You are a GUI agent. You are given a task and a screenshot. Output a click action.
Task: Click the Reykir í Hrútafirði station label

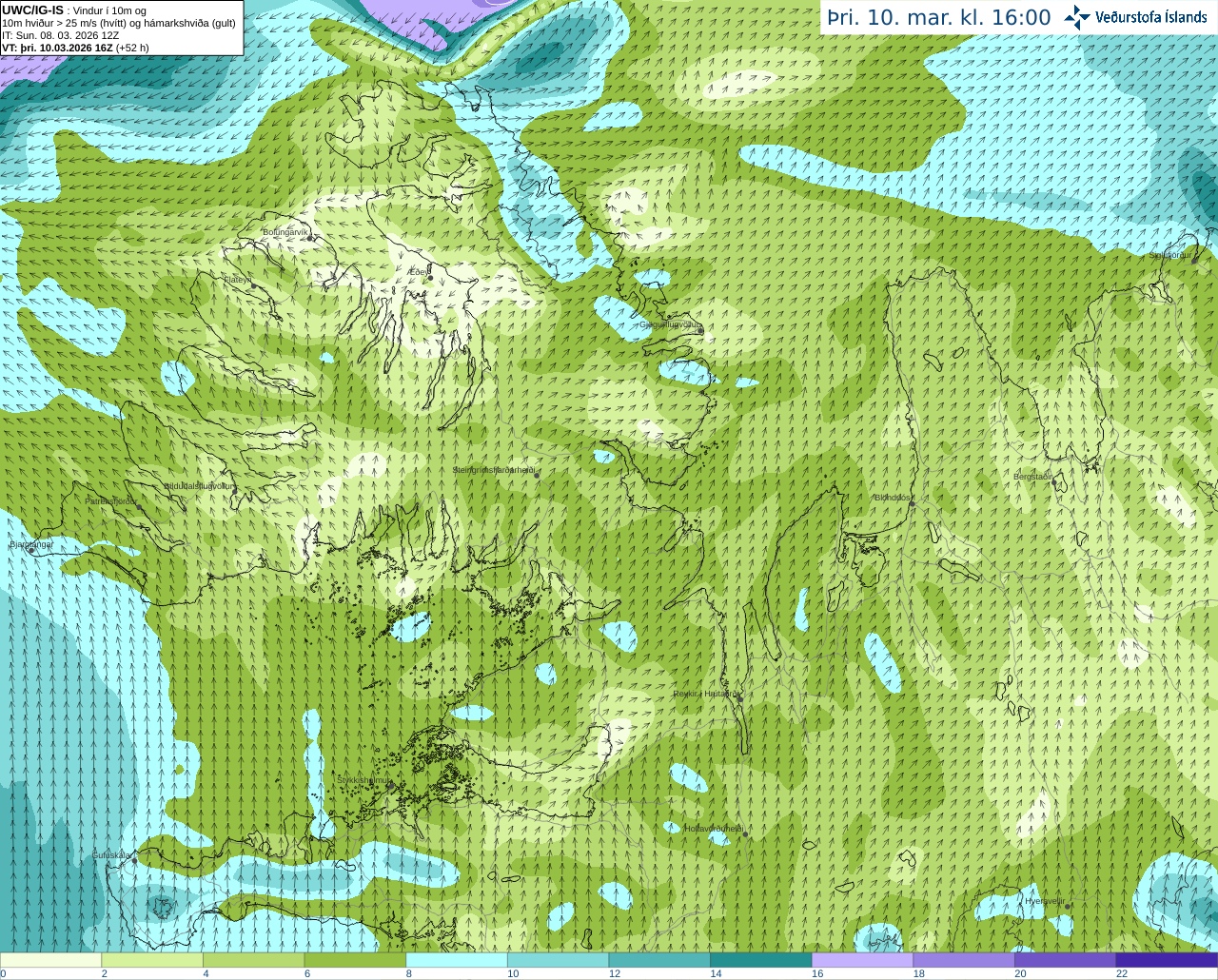pyautogui.click(x=706, y=694)
